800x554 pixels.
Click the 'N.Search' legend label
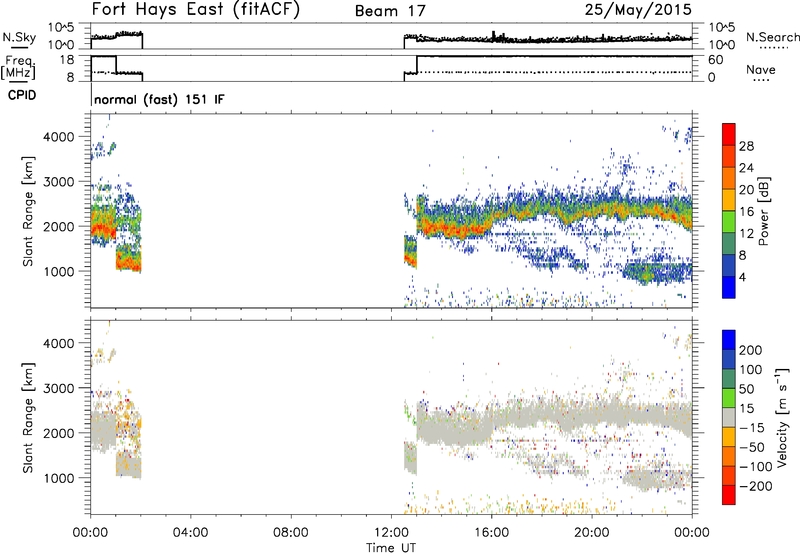click(772, 37)
